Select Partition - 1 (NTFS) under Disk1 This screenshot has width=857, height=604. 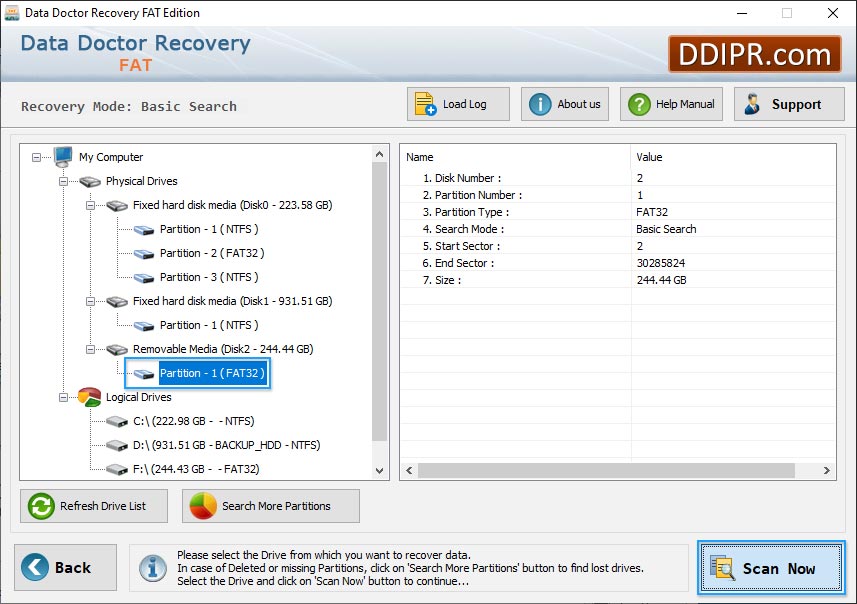pyautogui.click(x=209, y=325)
